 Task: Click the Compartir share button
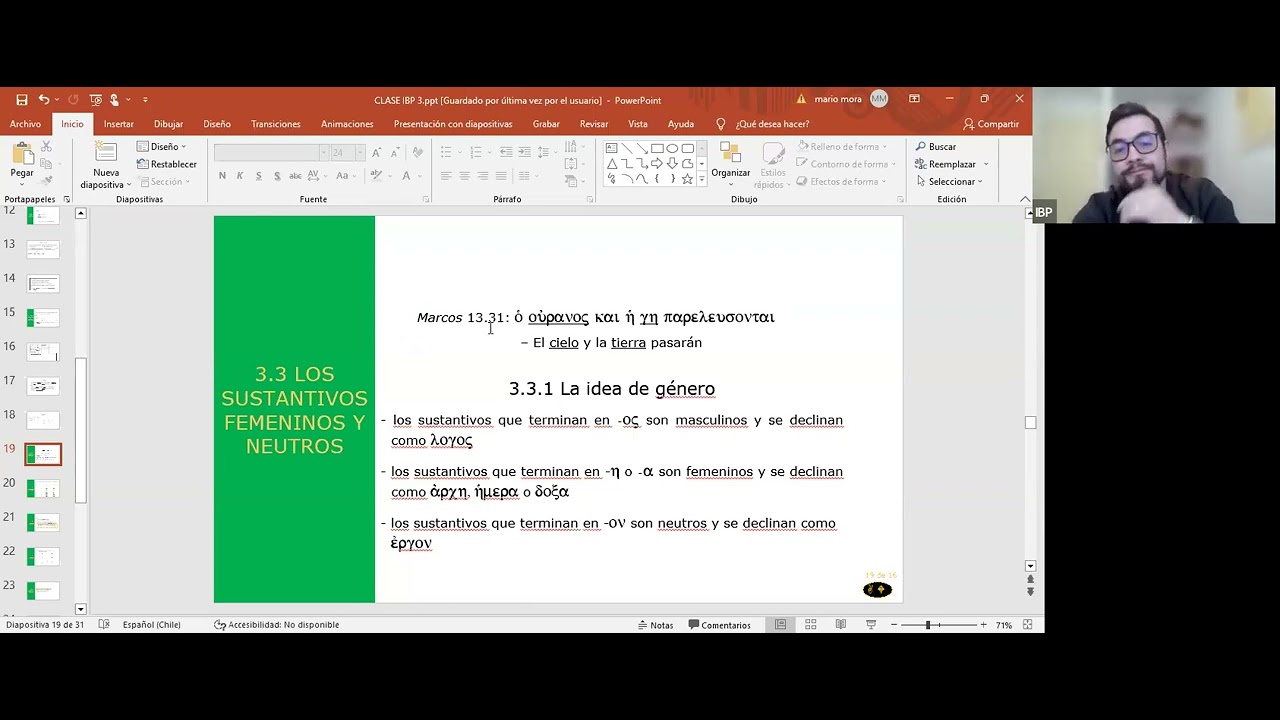(991, 124)
